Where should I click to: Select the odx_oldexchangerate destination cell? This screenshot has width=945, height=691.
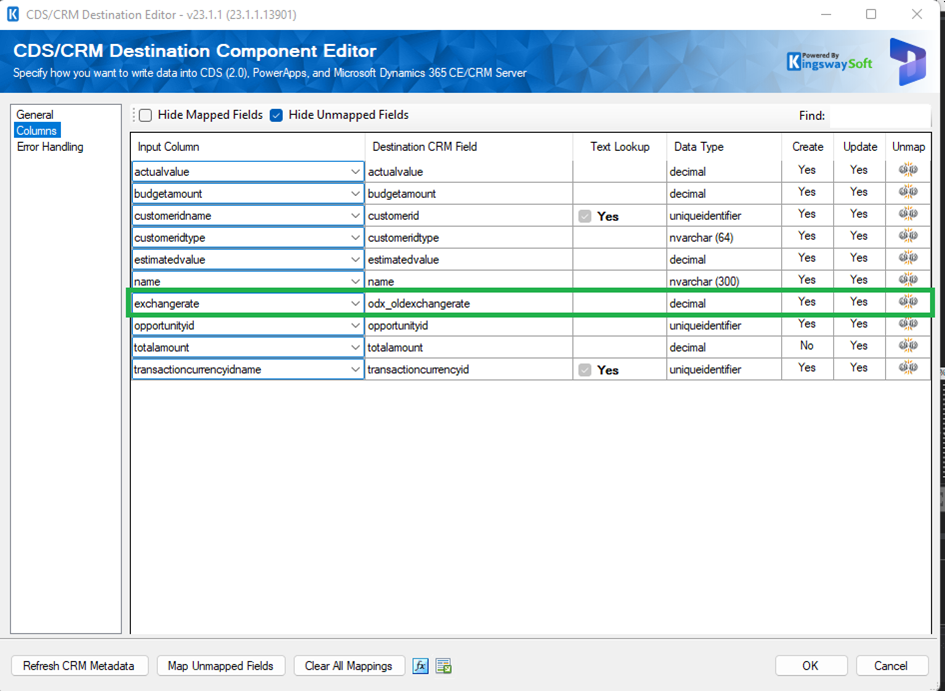[469, 304]
